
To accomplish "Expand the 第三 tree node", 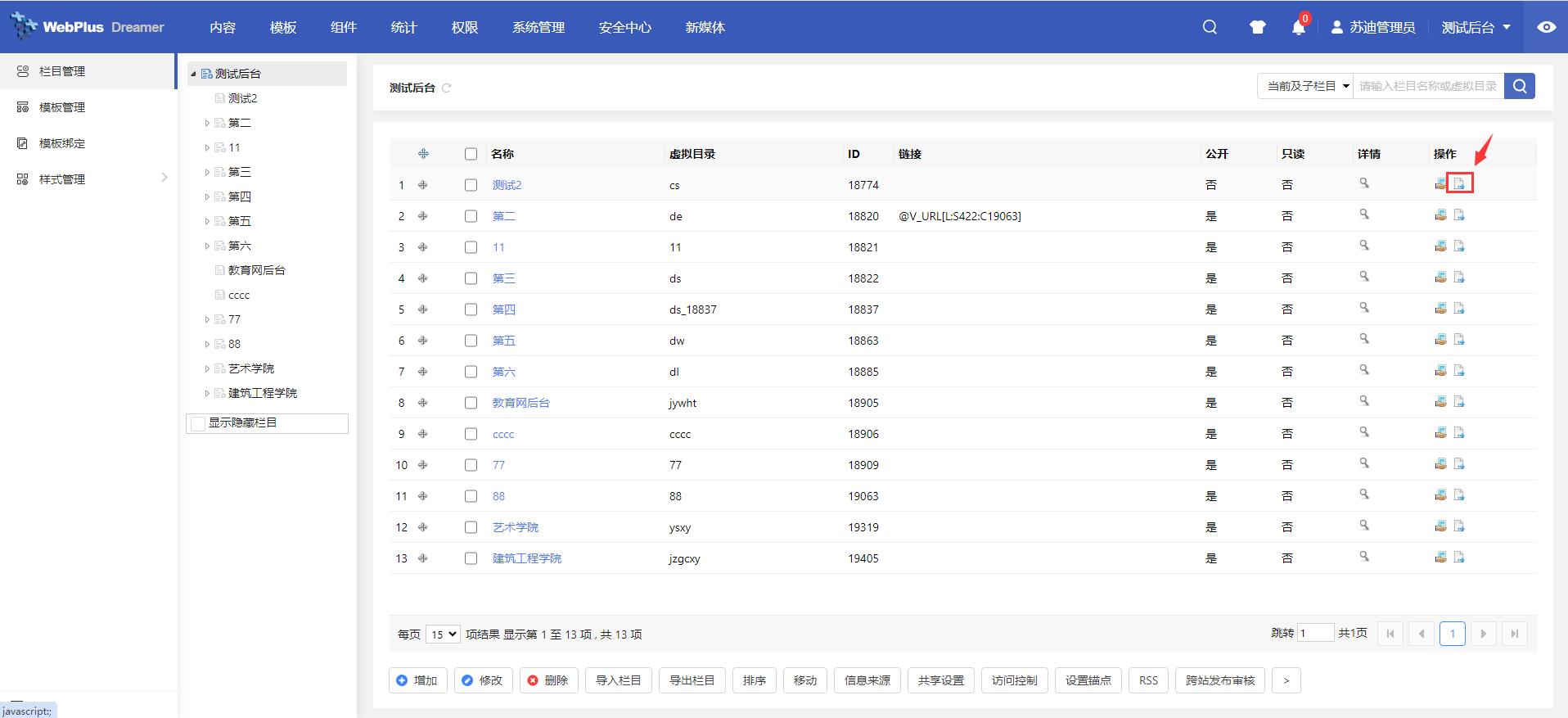I will 207,172.
